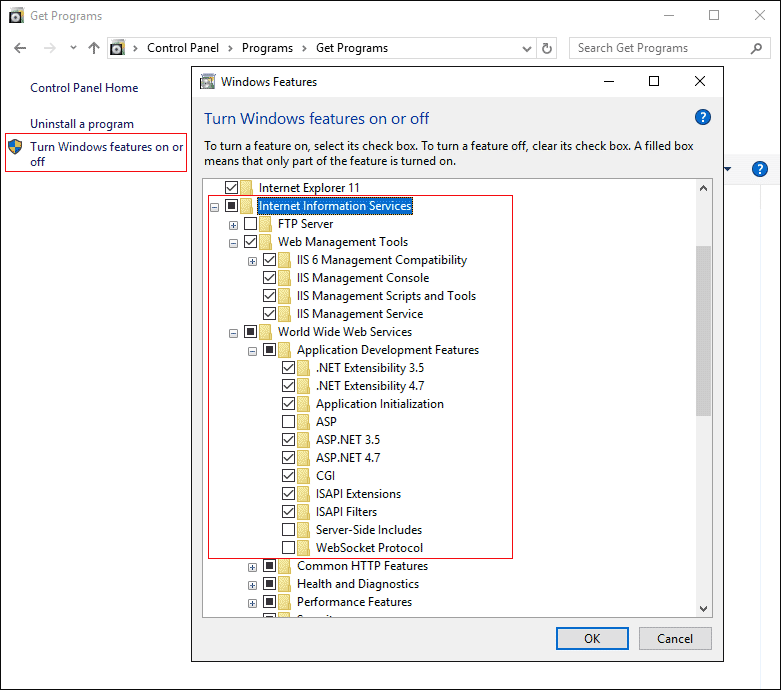Uncheck ASP.NET 3.5
The height and width of the screenshot is (690, 781).
(x=288, y=439)
